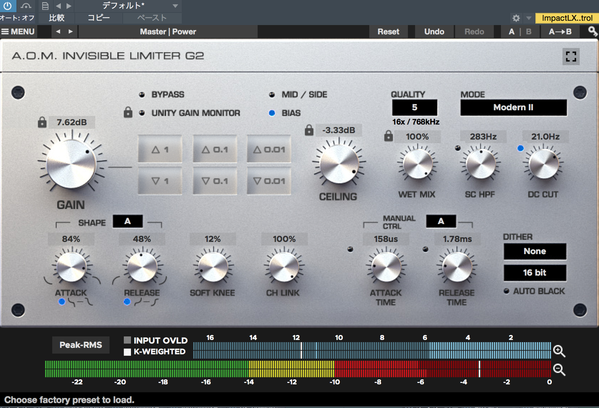Image resolution: width=599 pixels, height=408 pixels.
Task: Open the Dither type dropdown showing None
Action: [535, 251]
